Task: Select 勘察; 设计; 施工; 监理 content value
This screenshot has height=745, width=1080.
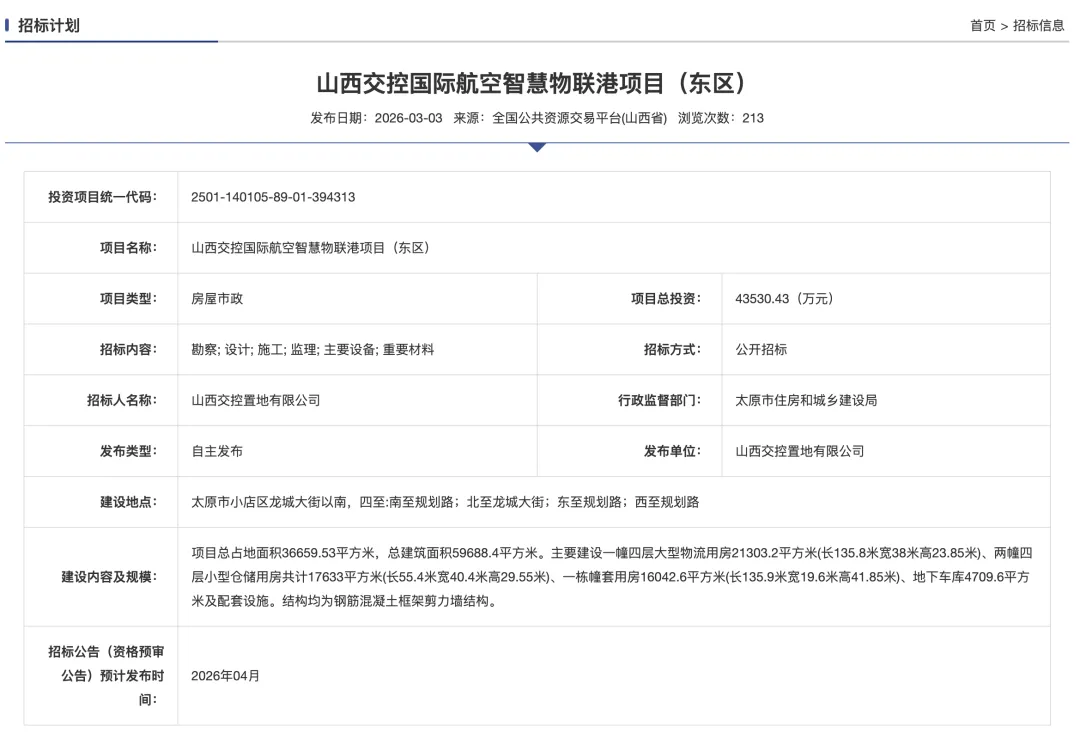Action: 313,350
